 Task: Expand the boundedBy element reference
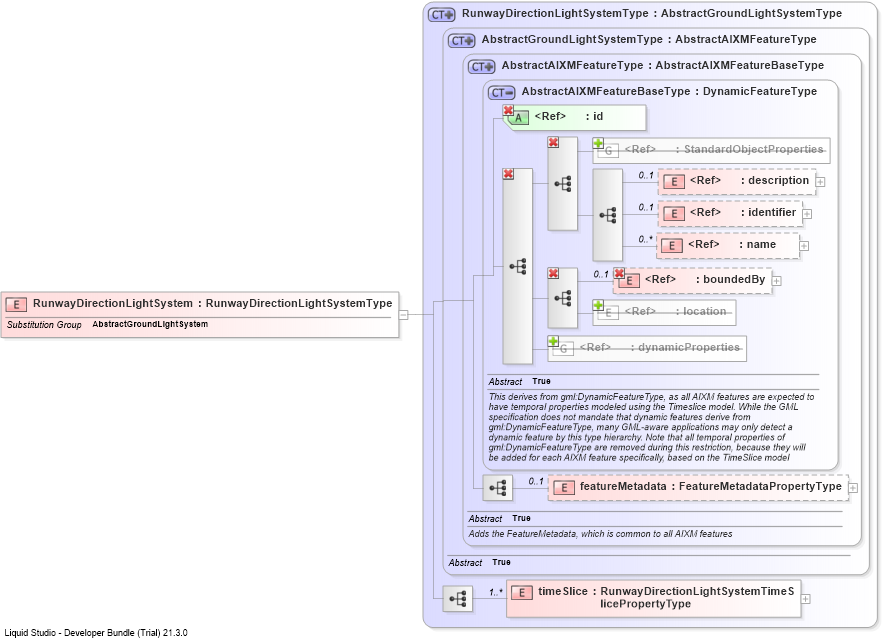click(776, 280)
